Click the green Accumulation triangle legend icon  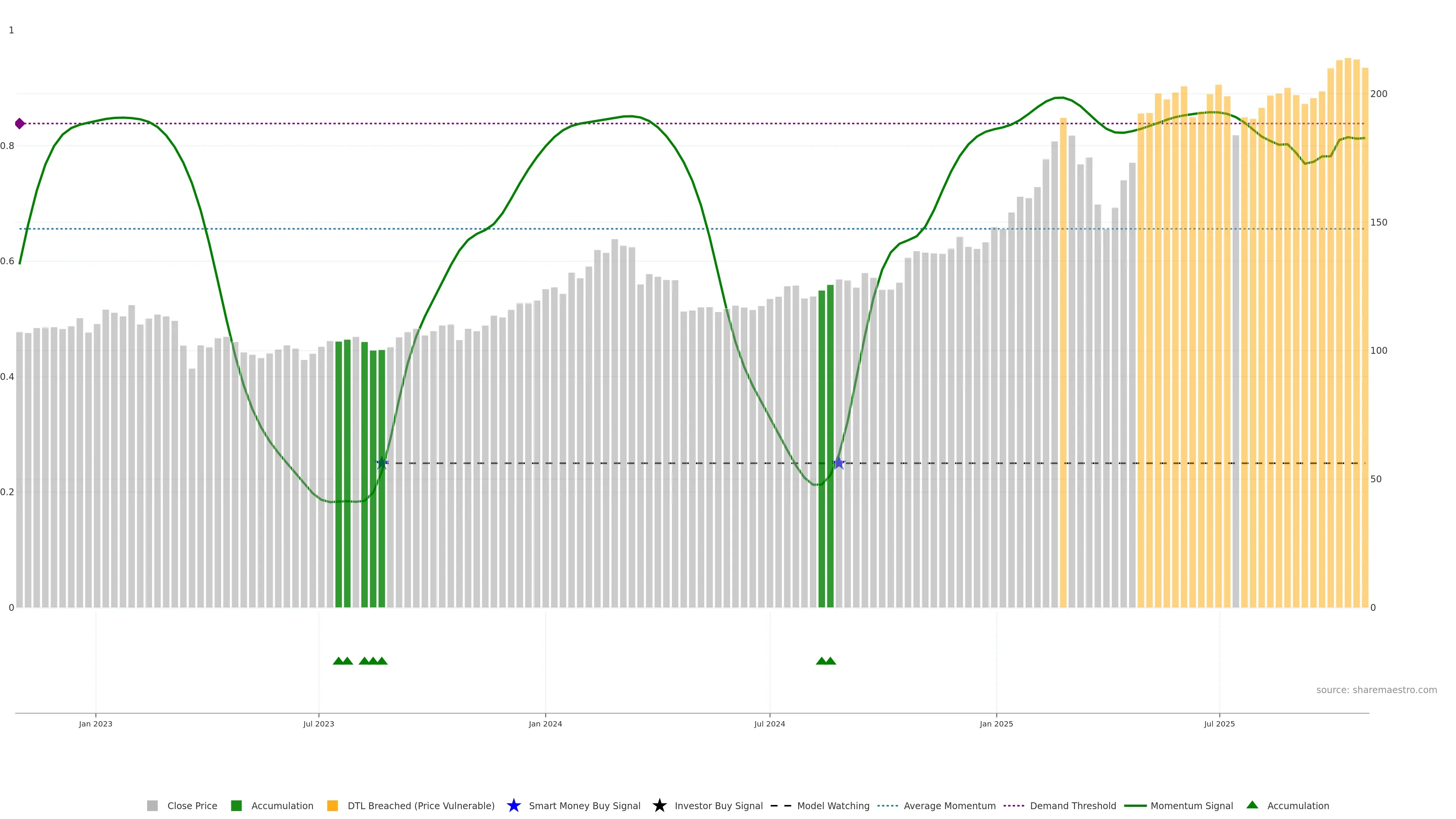pyautogui.click(x=1252, y=805)
